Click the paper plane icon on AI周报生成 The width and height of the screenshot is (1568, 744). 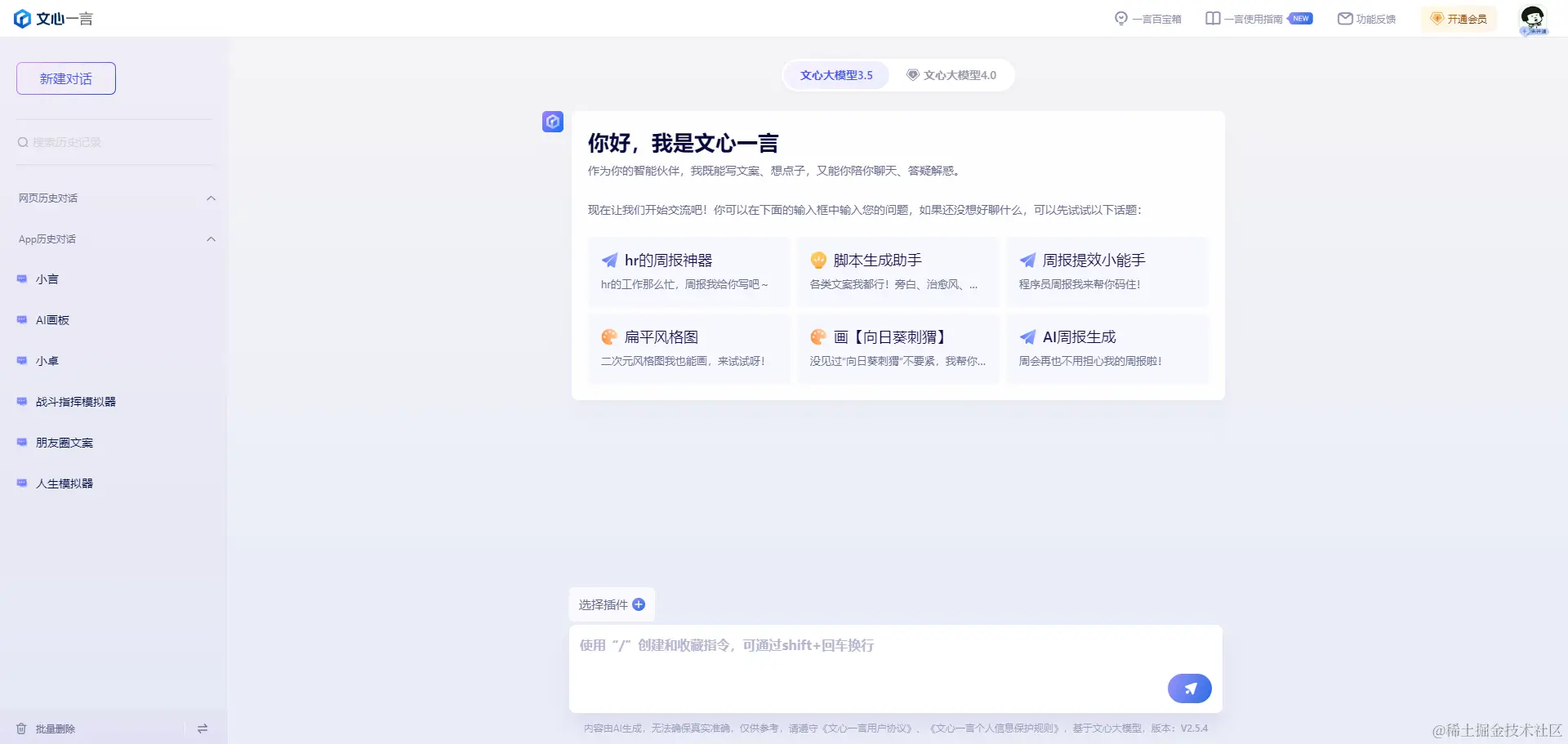tap(1028, 337)
